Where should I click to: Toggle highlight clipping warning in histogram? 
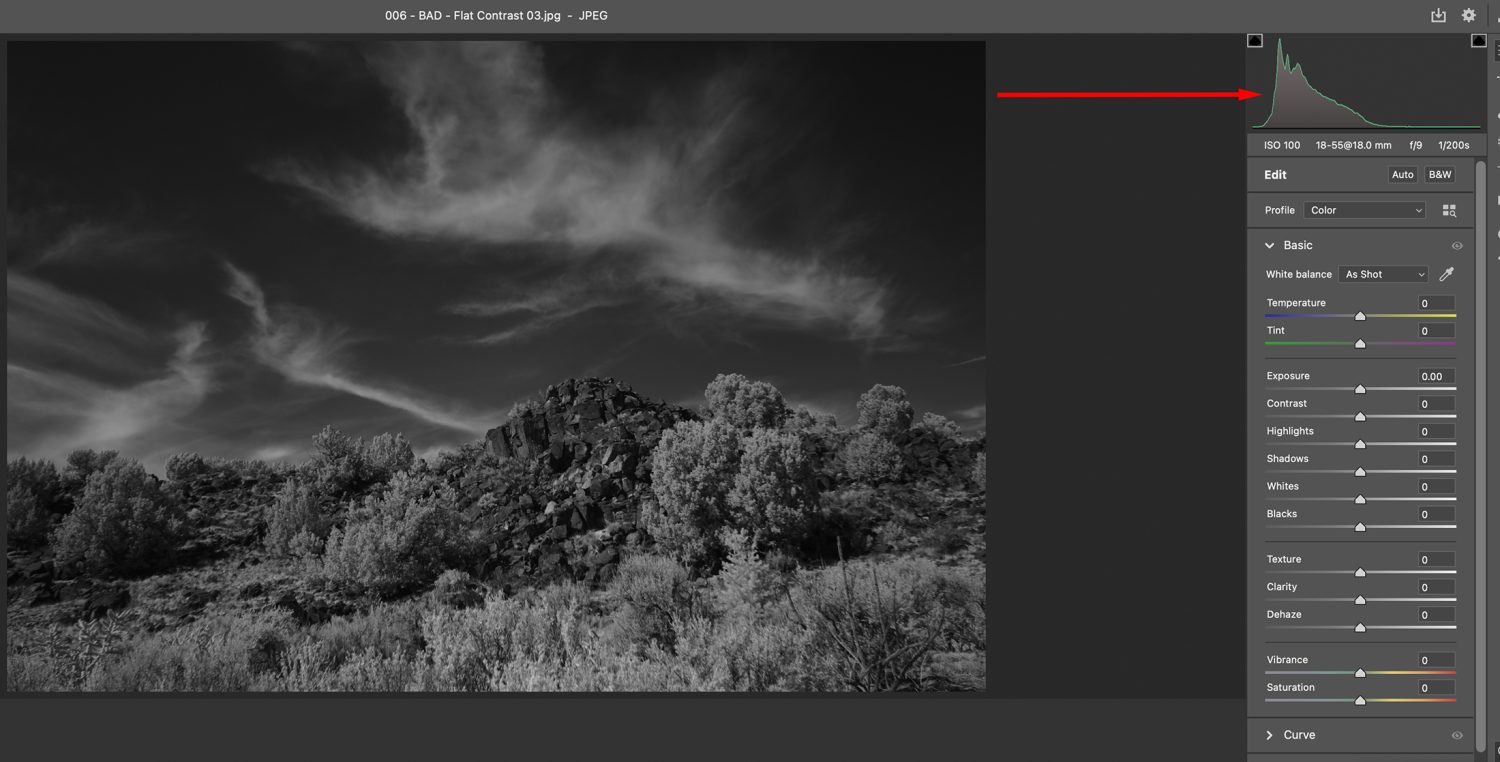(x=1478, y=41)
